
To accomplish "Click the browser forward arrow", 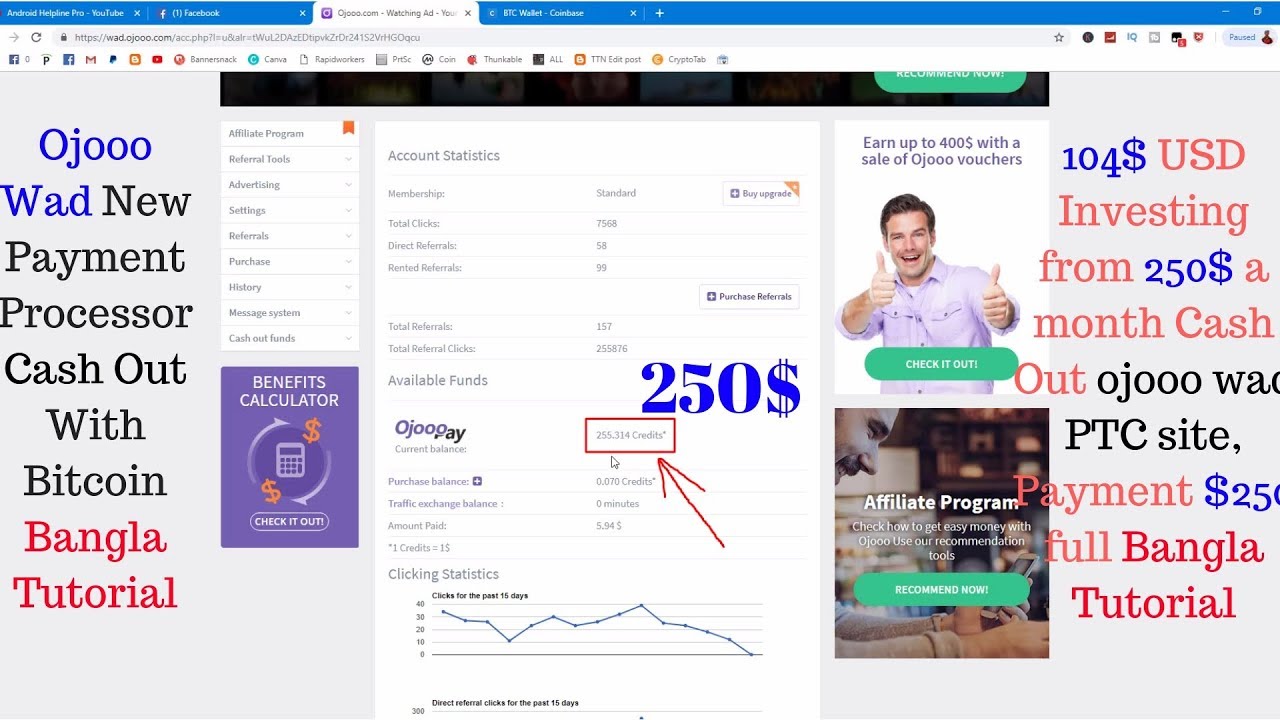I will pyautogui.click(x=14, y=37).
